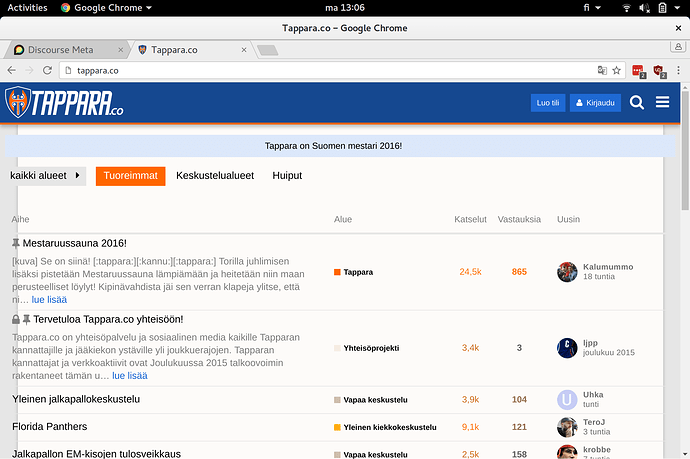This screenshot has height=459, width=690.
Task: Click Vapaa keskustelu badge in jalkapallokeskustelu row
Action: [x=371, y=400]
